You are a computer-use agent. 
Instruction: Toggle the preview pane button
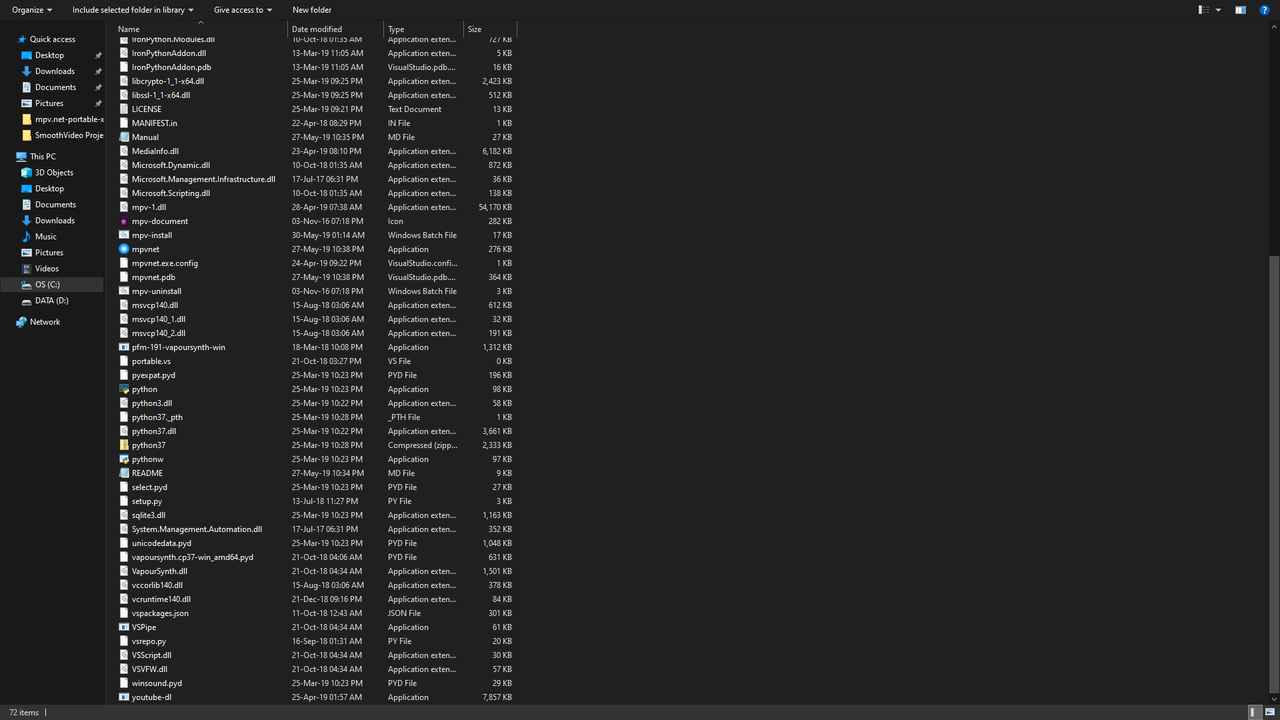click(x=1241, y=10)
